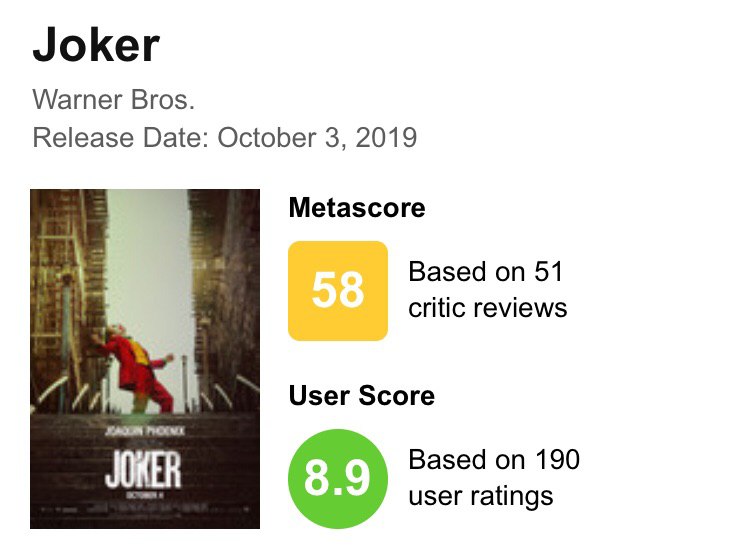Open the user ratings link

point(481,495)
